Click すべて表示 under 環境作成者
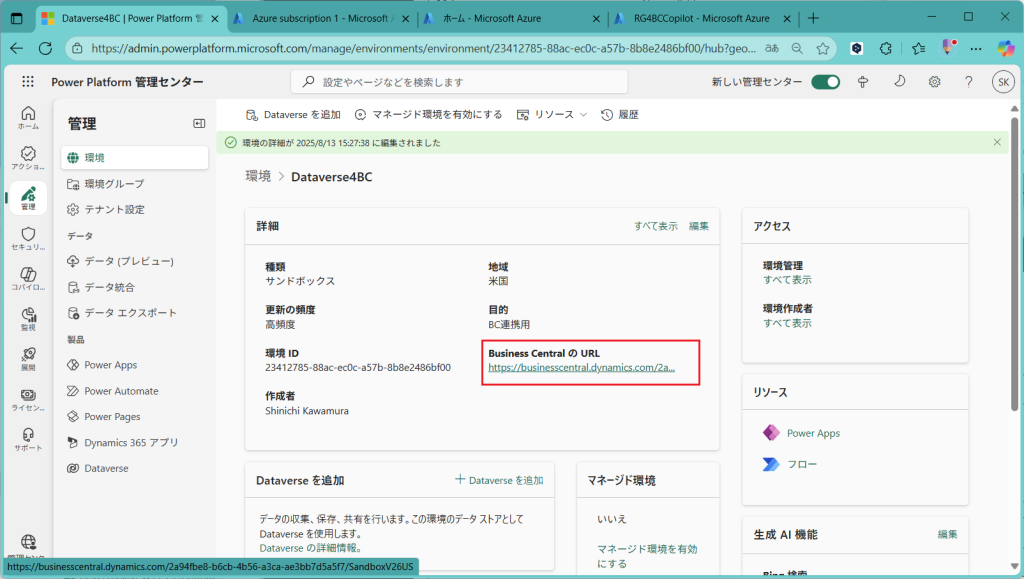The width and height of the screenshot is (1024, 579). click(x=788, y=323)
